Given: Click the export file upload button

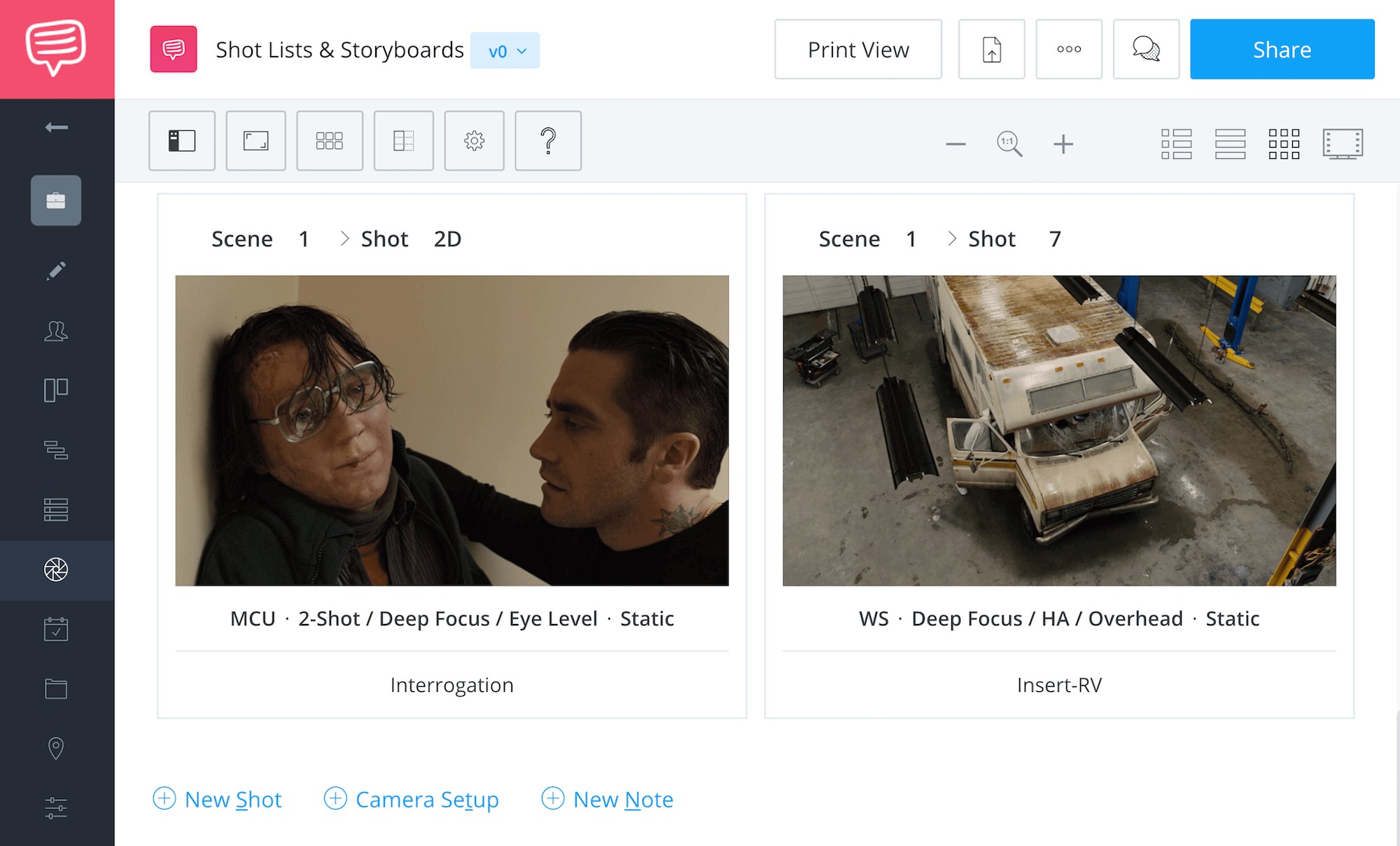Looking at the screenshot, I should point(992,49).
